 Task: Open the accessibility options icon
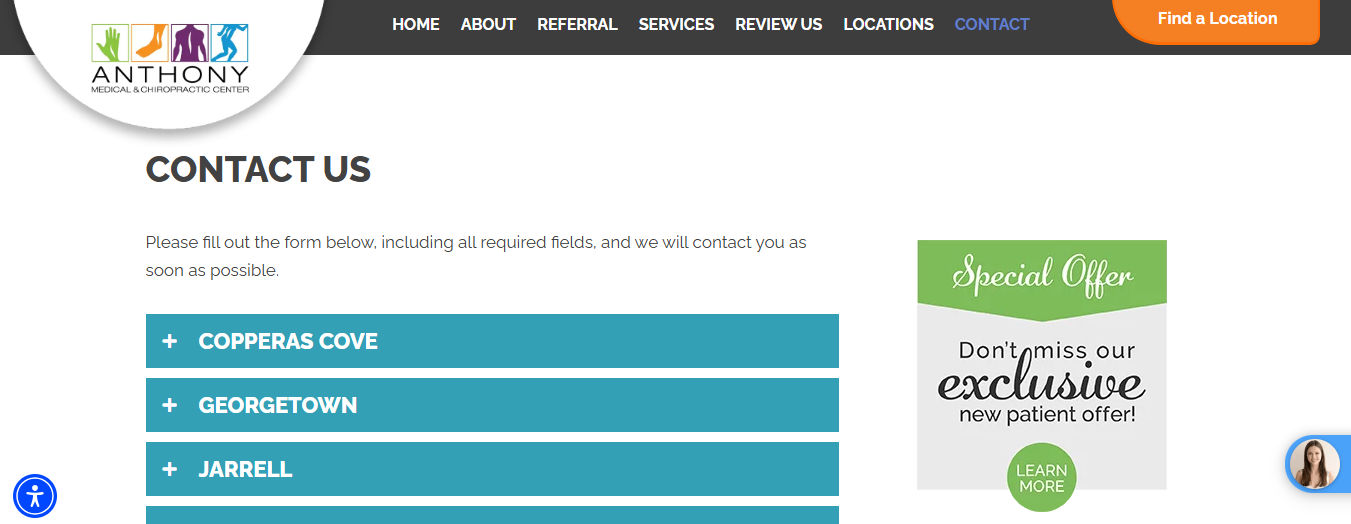(x=35, y=496)
